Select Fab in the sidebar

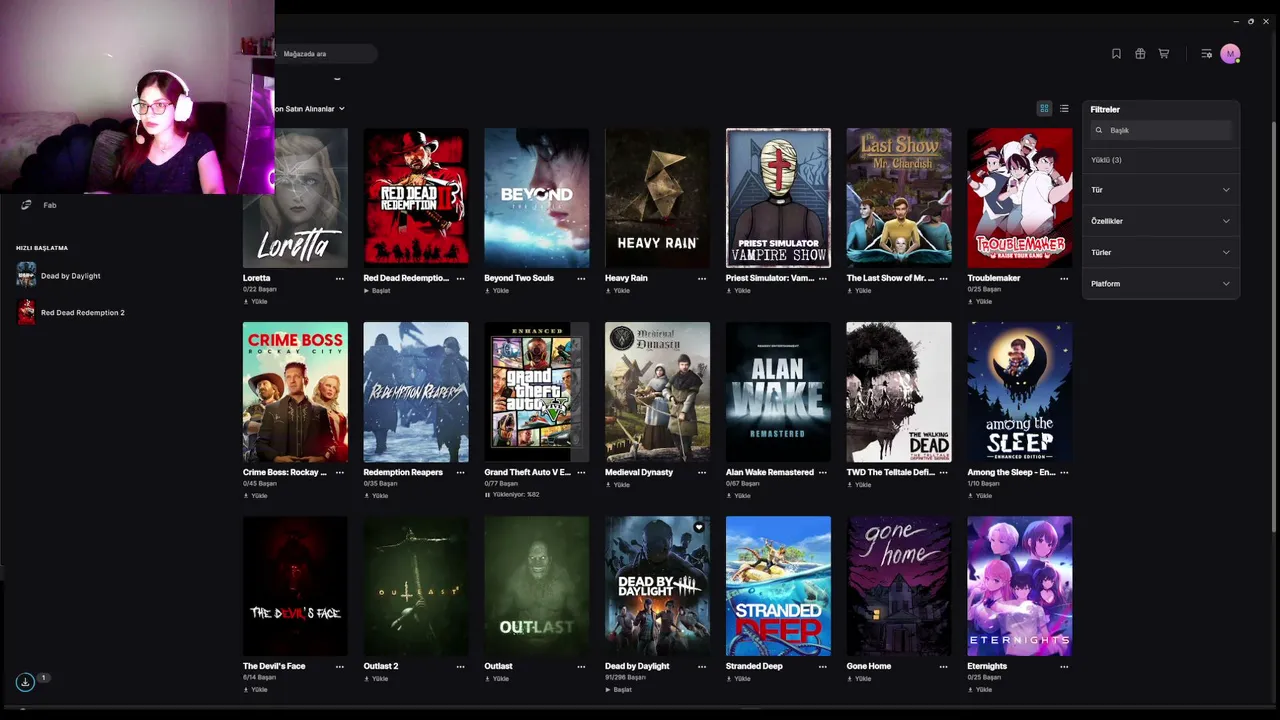click(50, 205)
